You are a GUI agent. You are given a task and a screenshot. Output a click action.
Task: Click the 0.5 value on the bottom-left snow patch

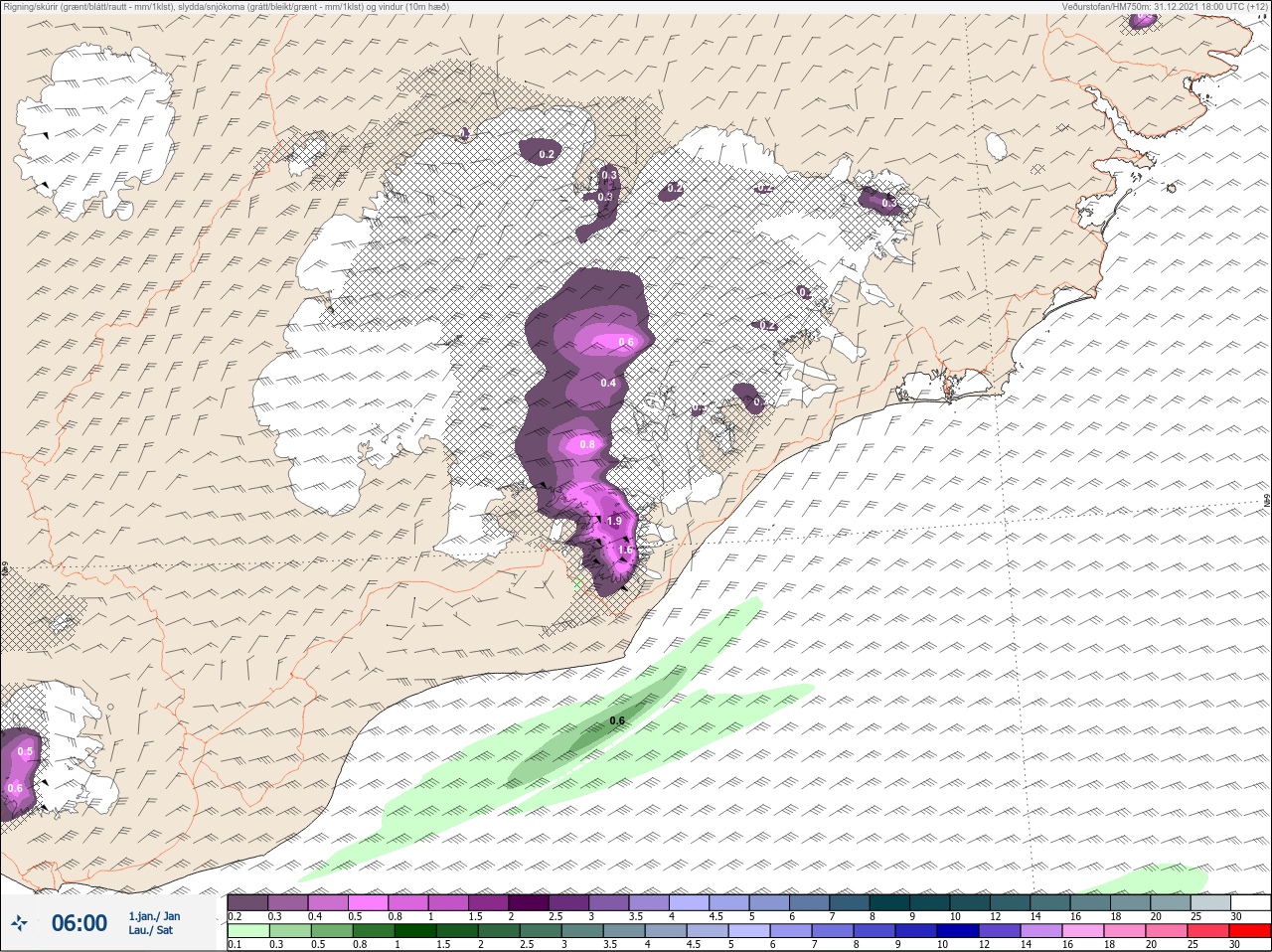pos(25,751)
